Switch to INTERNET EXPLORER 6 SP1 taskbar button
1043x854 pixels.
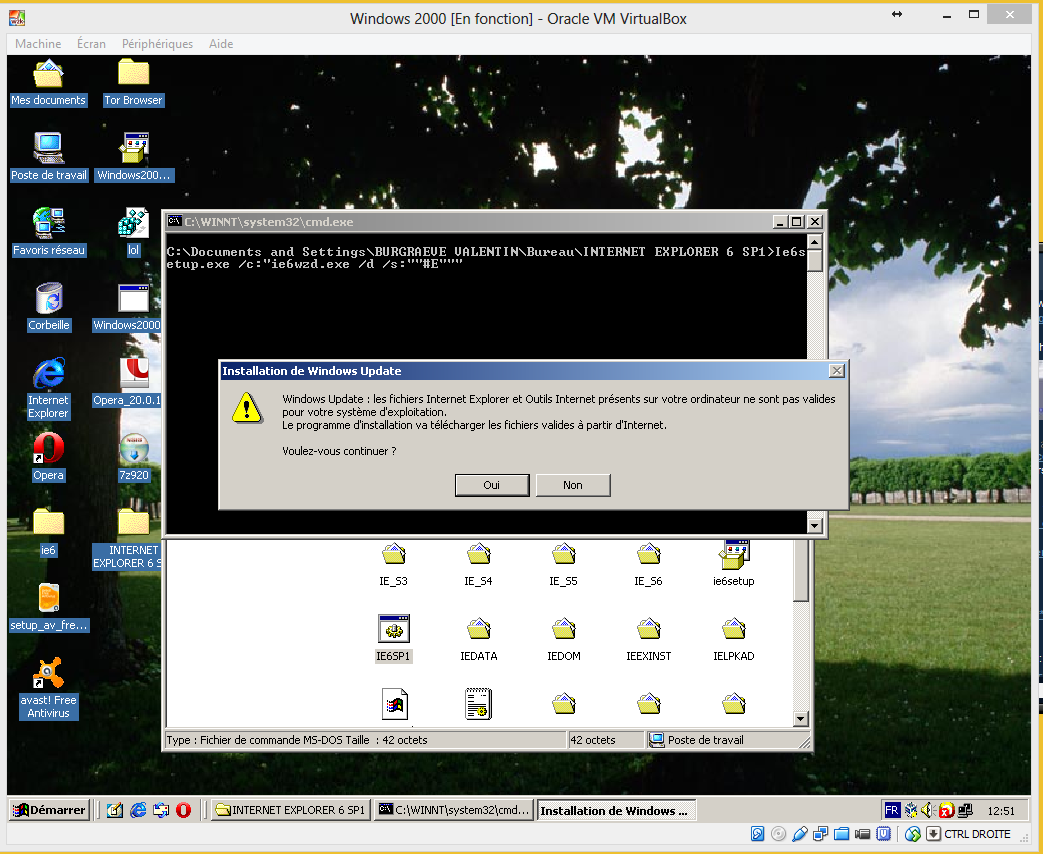click(291, 810)
